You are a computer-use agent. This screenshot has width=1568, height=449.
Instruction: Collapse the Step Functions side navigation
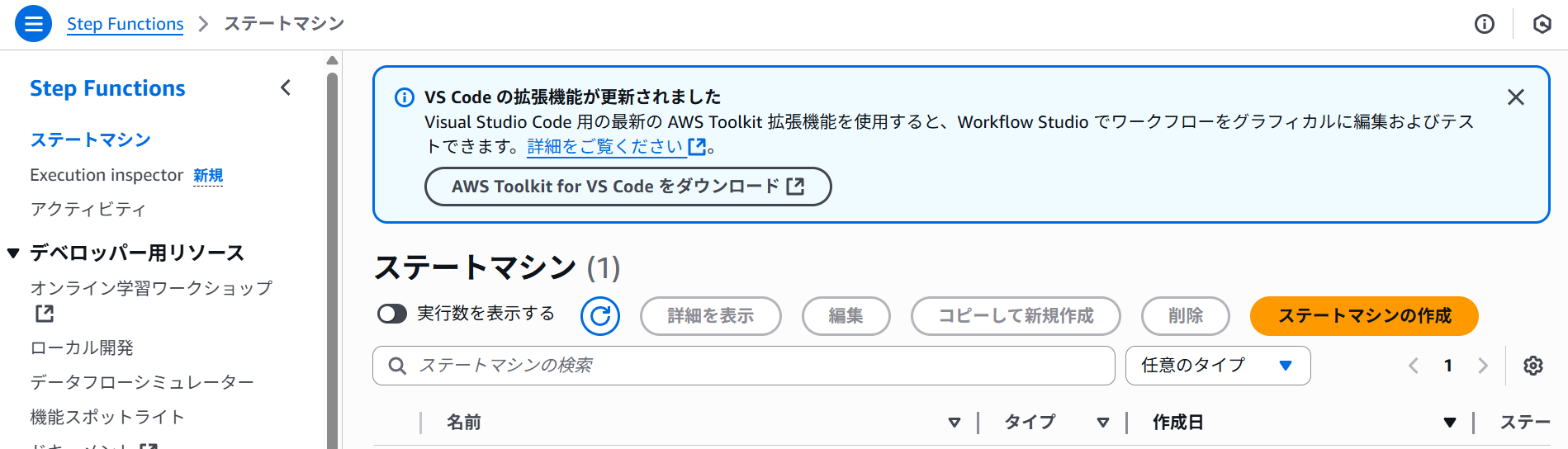tap(286, 87)
